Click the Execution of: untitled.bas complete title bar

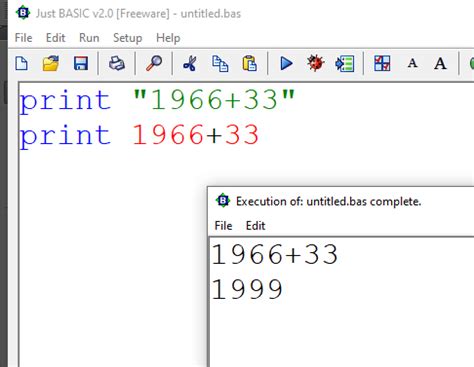point(340,201)
